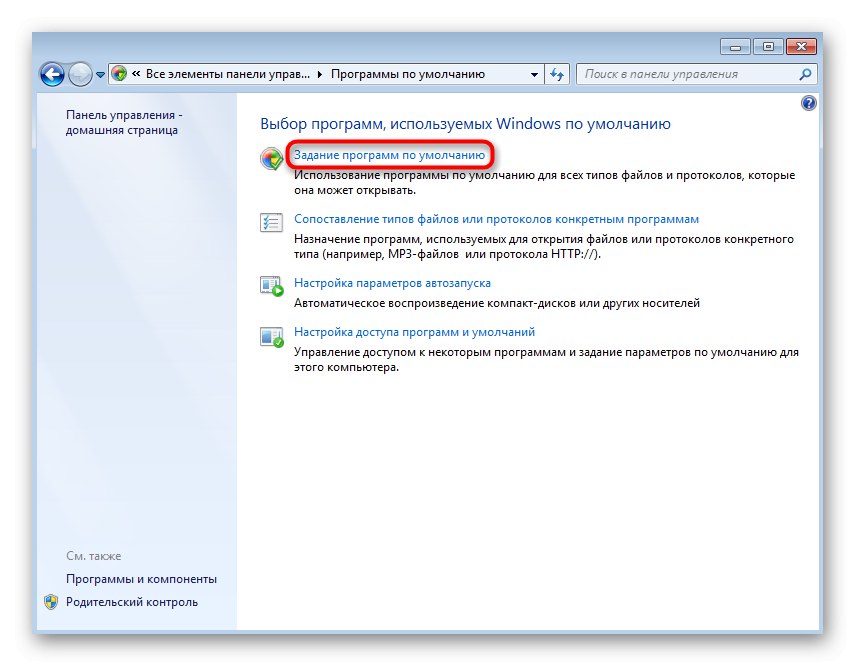The width and height of the screenshot is (855, 666).
Task: Click the program access settings icon
Action: tap(272, 337)
